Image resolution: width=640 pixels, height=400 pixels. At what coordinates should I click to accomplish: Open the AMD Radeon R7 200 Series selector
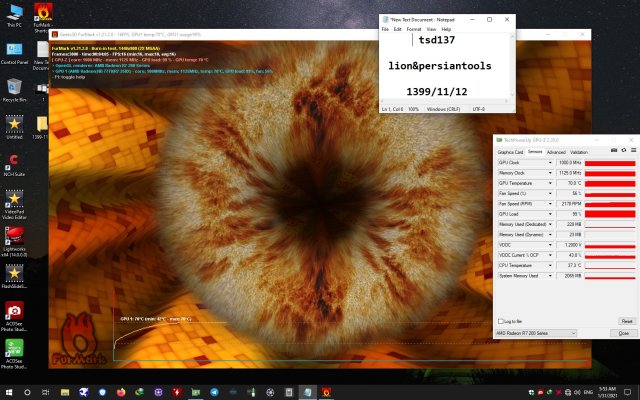(537, 333)
